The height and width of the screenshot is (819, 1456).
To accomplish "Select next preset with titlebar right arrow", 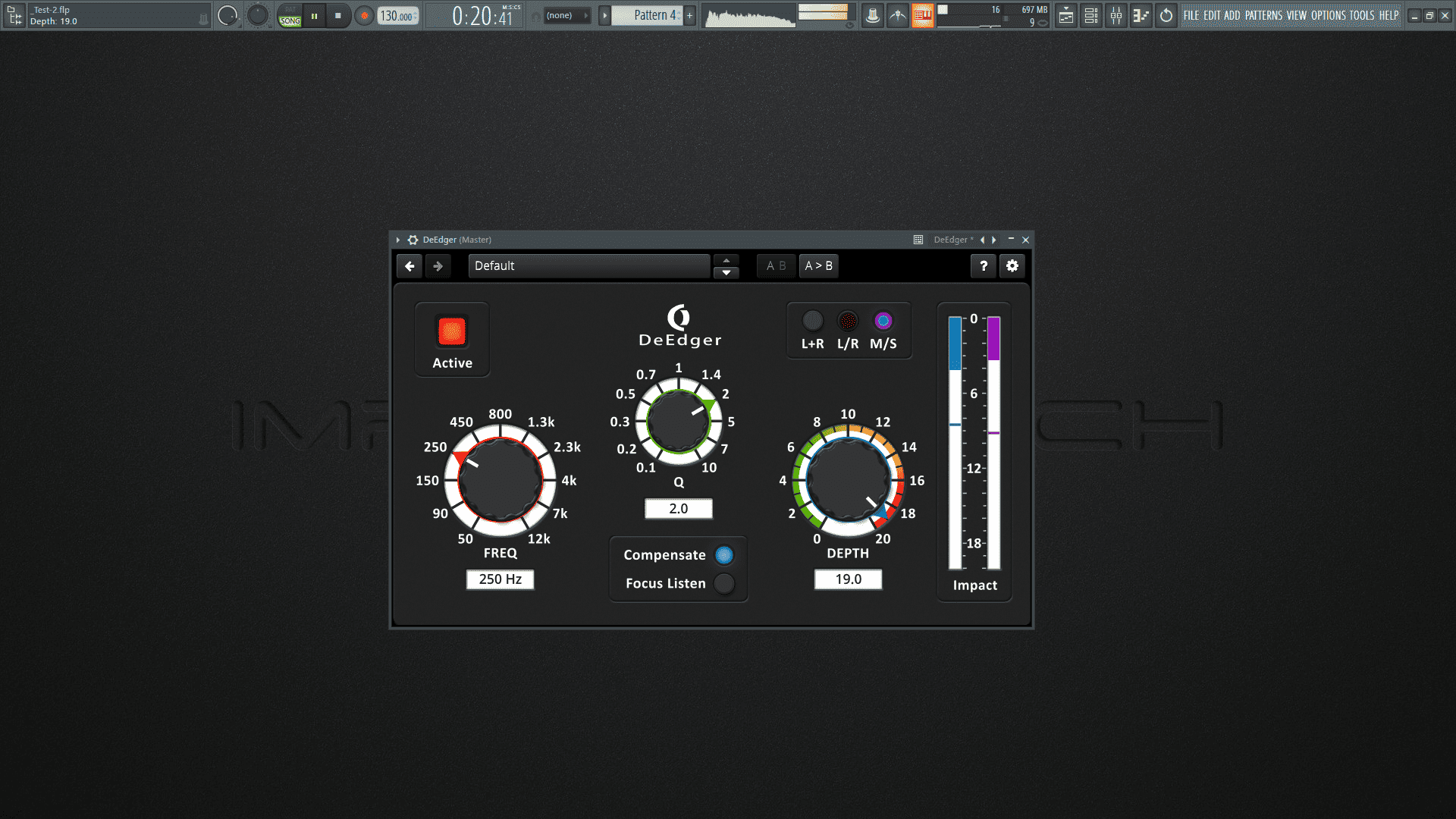I will [x=994, y=240].
